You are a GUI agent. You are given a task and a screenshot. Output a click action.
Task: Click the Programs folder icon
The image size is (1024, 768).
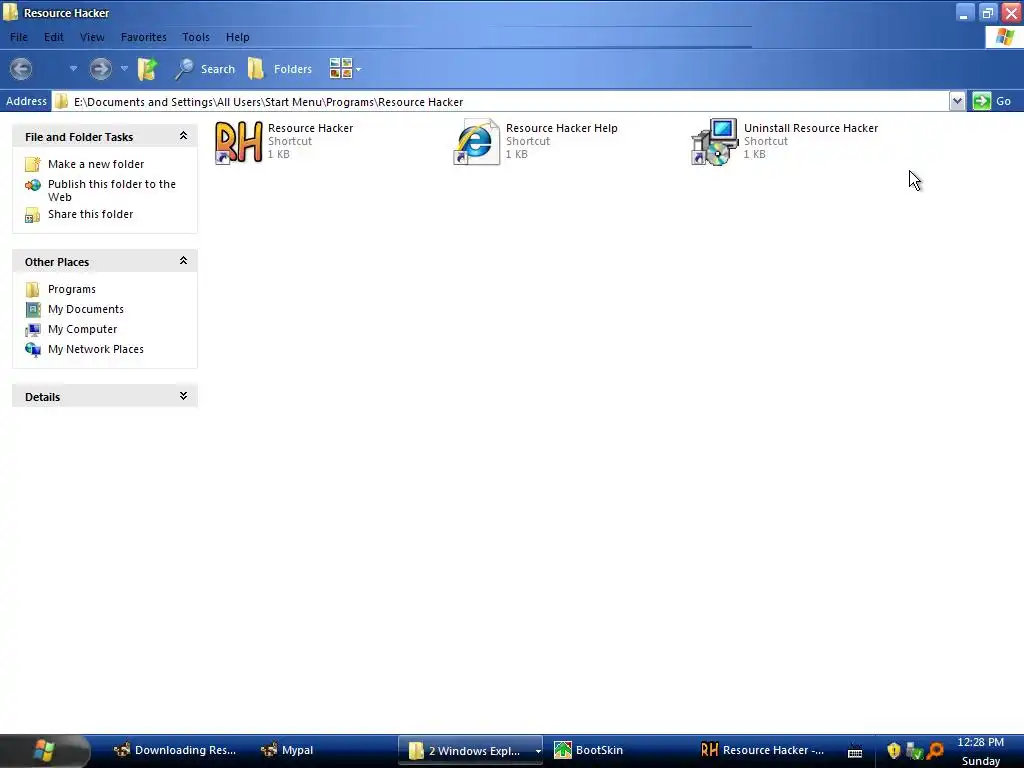[33, 289]
